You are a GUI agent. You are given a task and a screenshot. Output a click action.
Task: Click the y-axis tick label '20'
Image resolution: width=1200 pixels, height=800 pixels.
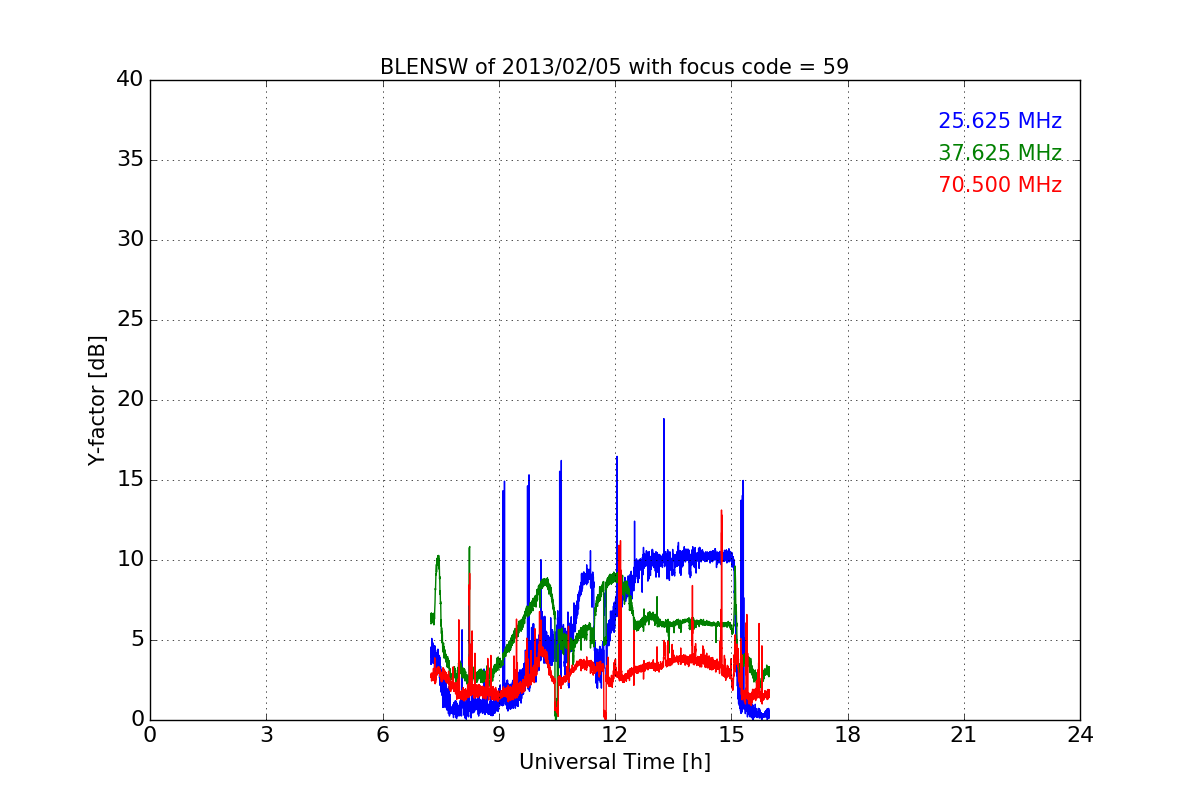tap(130, 400)
